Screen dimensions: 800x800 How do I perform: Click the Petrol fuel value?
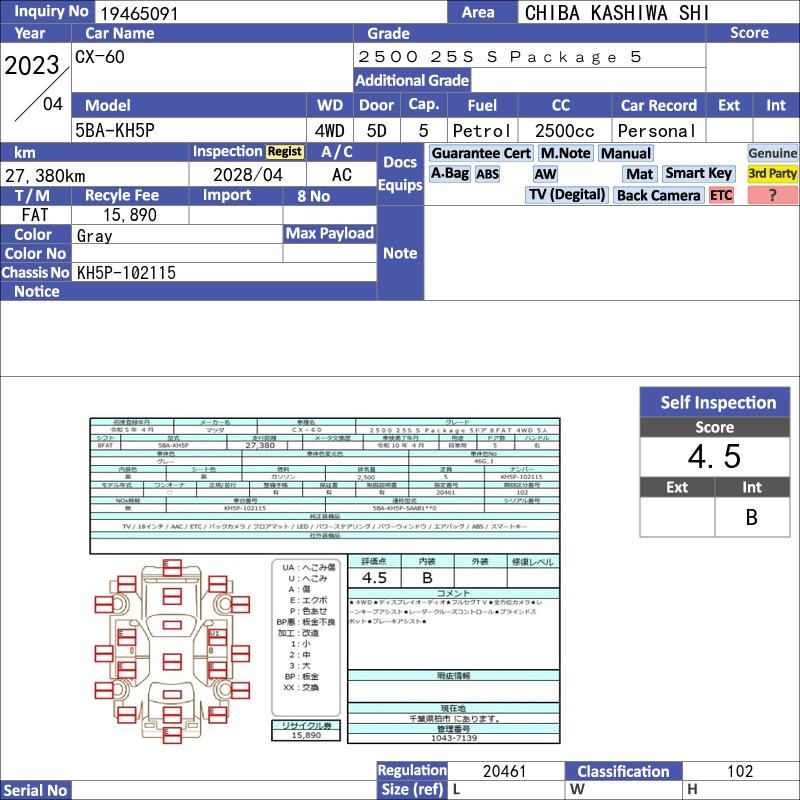click(x=482, y=131)
